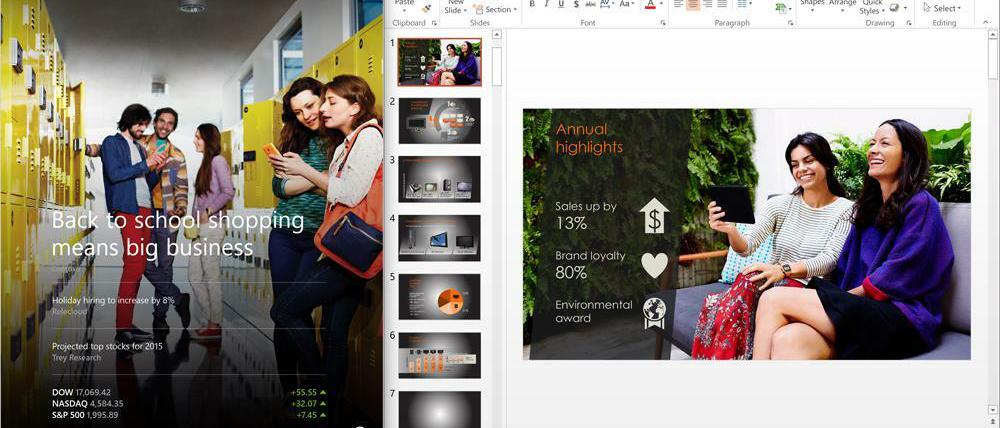The image size is (1000, 428).
Task: Click the Environmental award text on slide
Action: [x=594, y=311]
